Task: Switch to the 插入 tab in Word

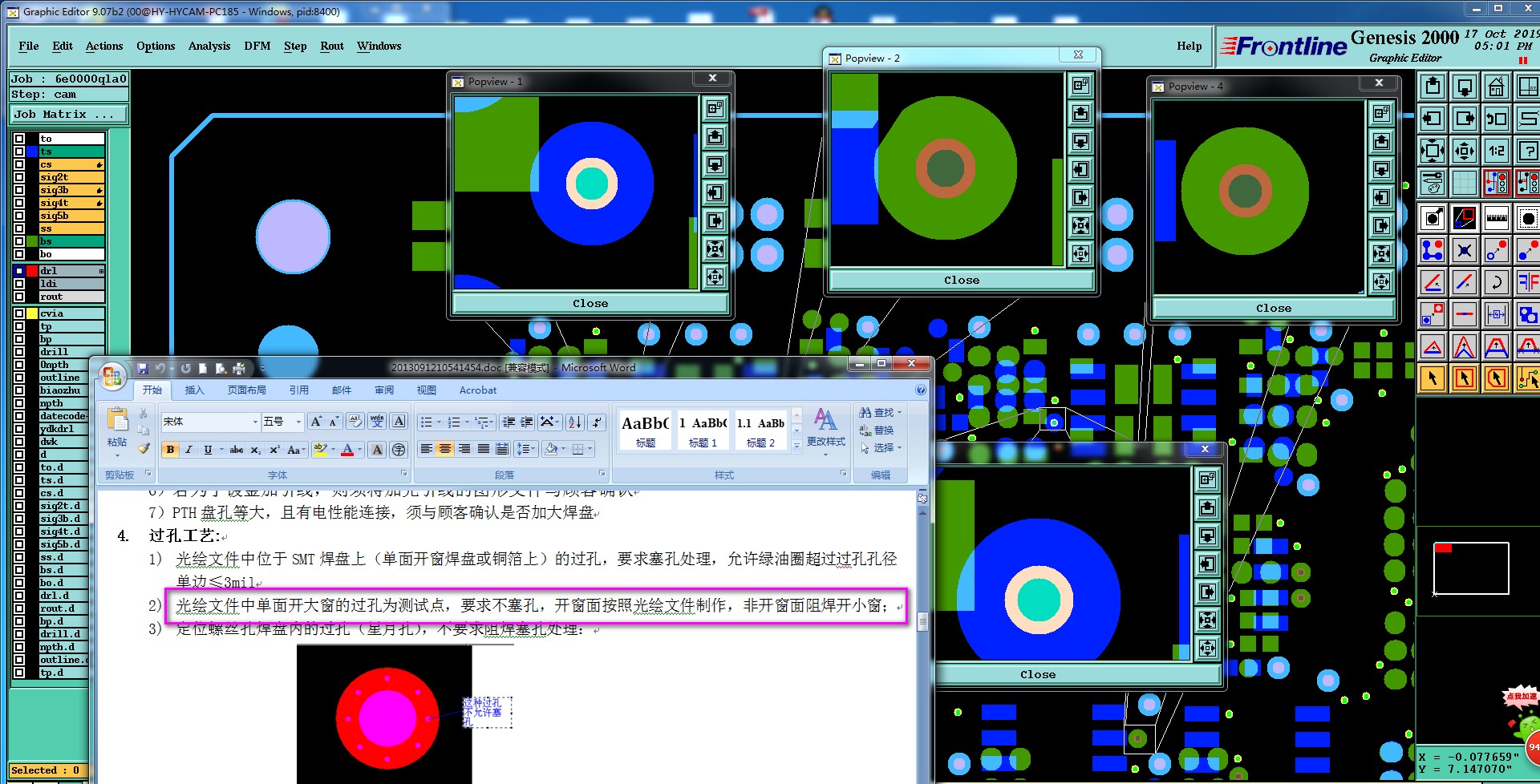Action: point(194,390)
